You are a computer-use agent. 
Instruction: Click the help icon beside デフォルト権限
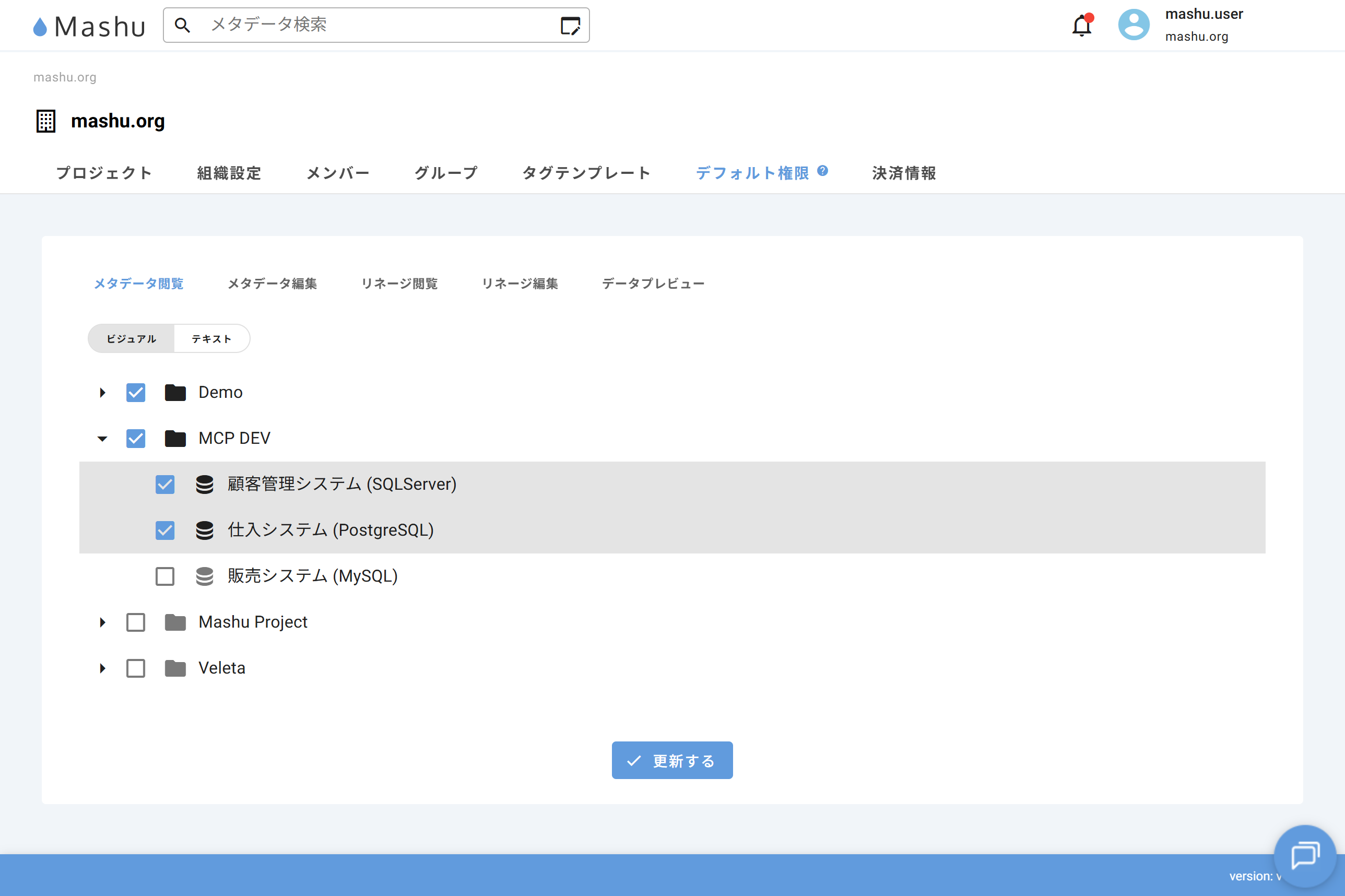[x=822, y=170]
